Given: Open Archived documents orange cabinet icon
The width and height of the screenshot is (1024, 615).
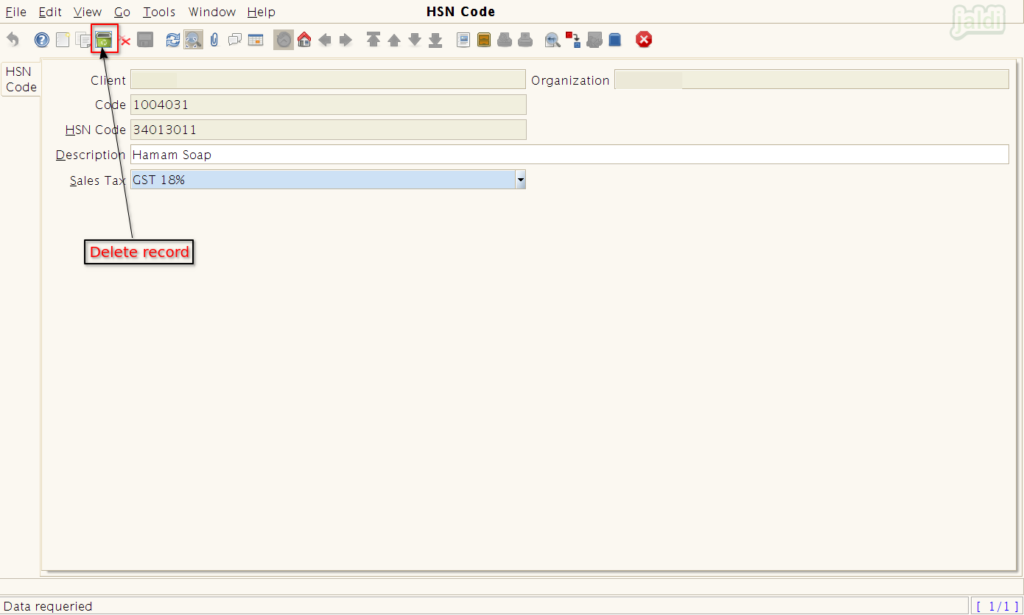Looking at the screenshot, I should tap(484, 40).
